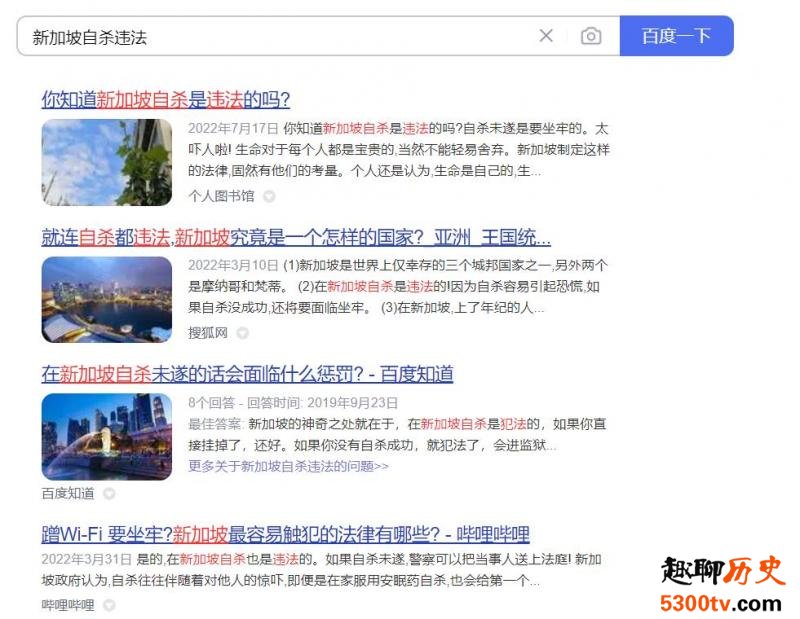This screenshot has height=619, width=800.
Task: Click the date text 2022年3月10日
Action: click(x=233, y=265)
